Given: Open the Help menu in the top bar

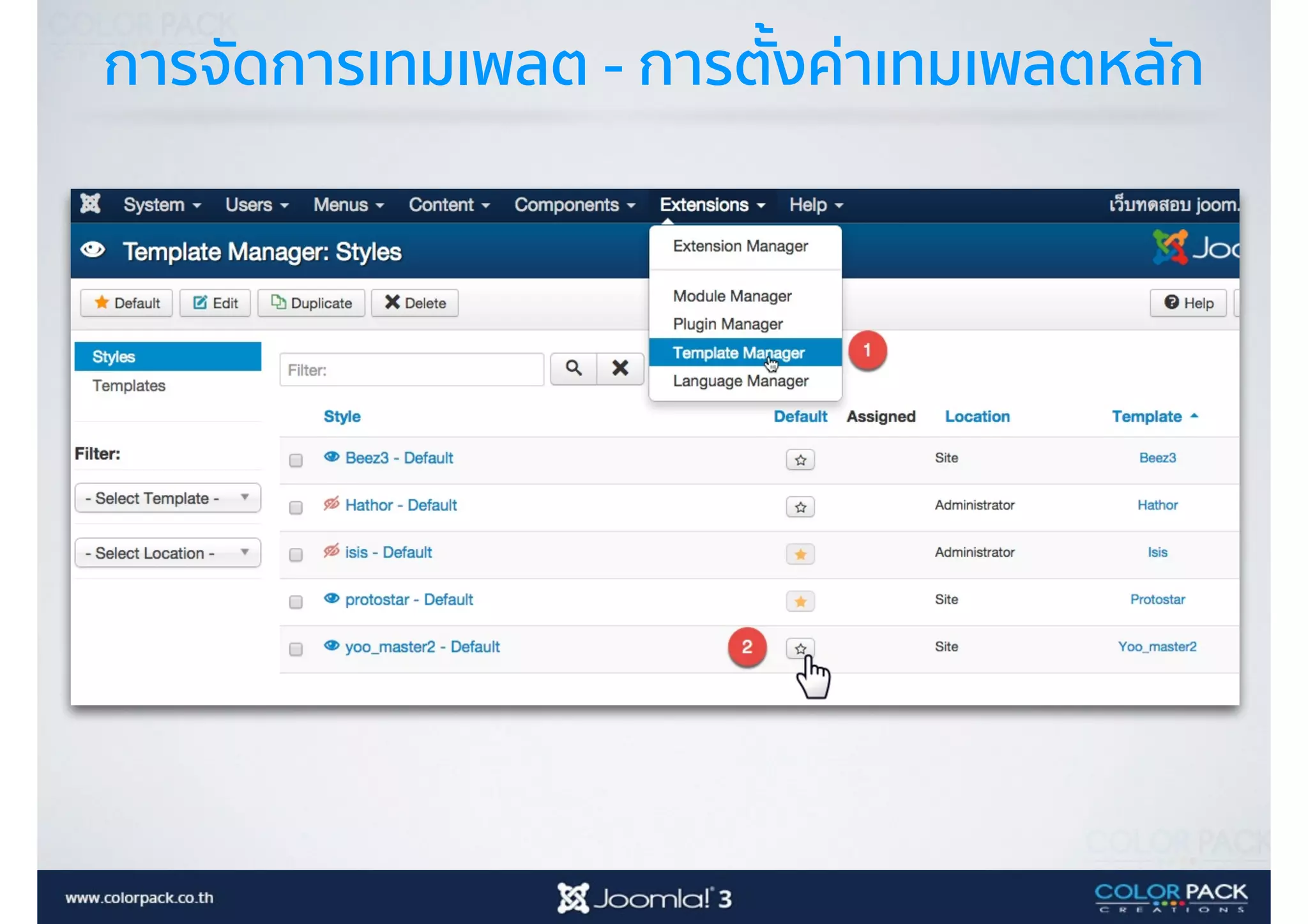Looking at the screenshot, I should [816, 205].
